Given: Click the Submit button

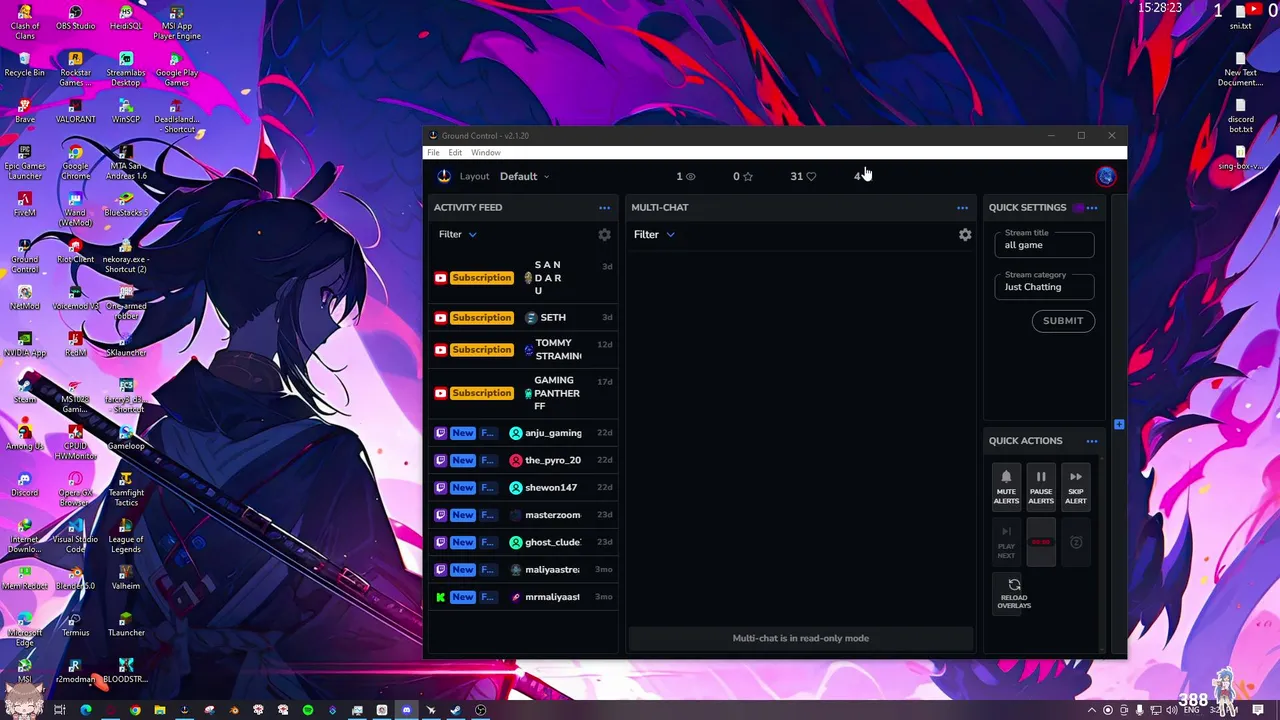Looking at the screenshot, I should point(1063,321).
